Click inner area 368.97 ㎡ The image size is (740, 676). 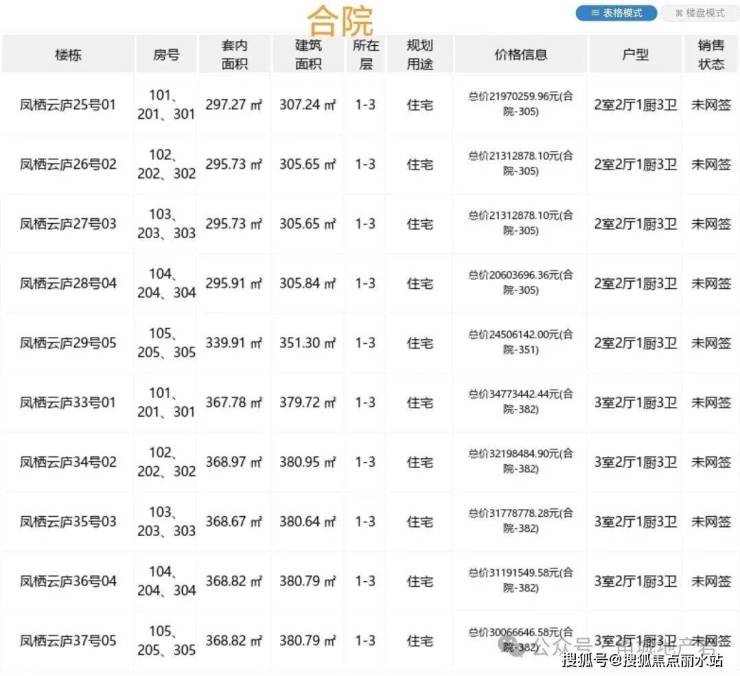coord(234,462)
